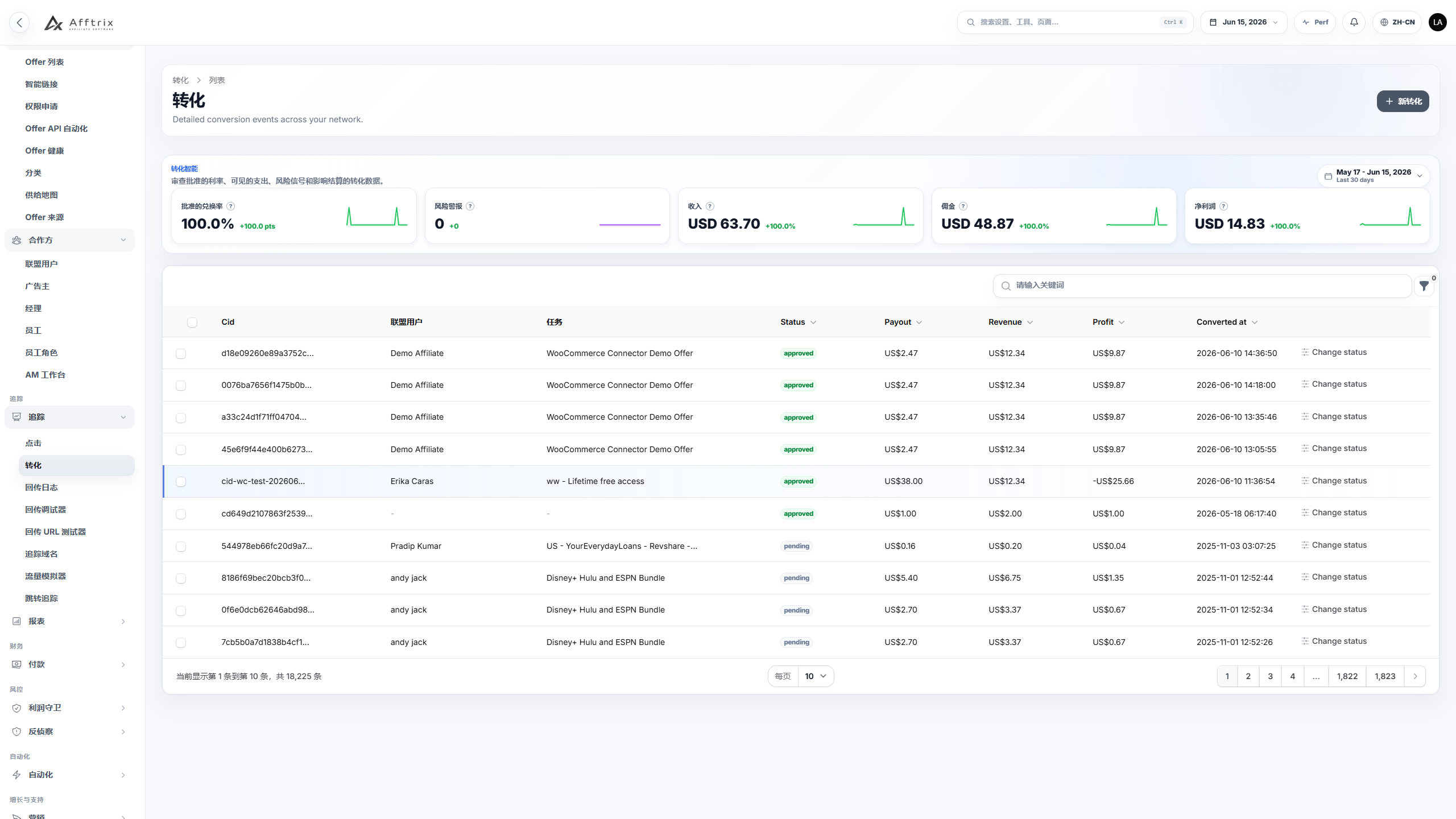Image resolution: width=1456 pixels, height=819 pixels.
Task: Show help tooltip for 收入
Action: pos(710,206)
